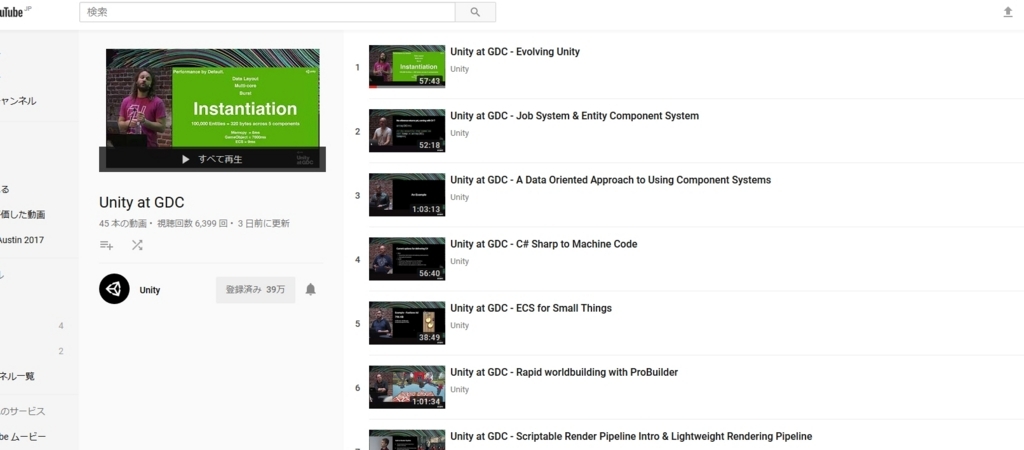Open the Evolving Unity video thumbnail

pyautogui.click(x=407, y=66)
